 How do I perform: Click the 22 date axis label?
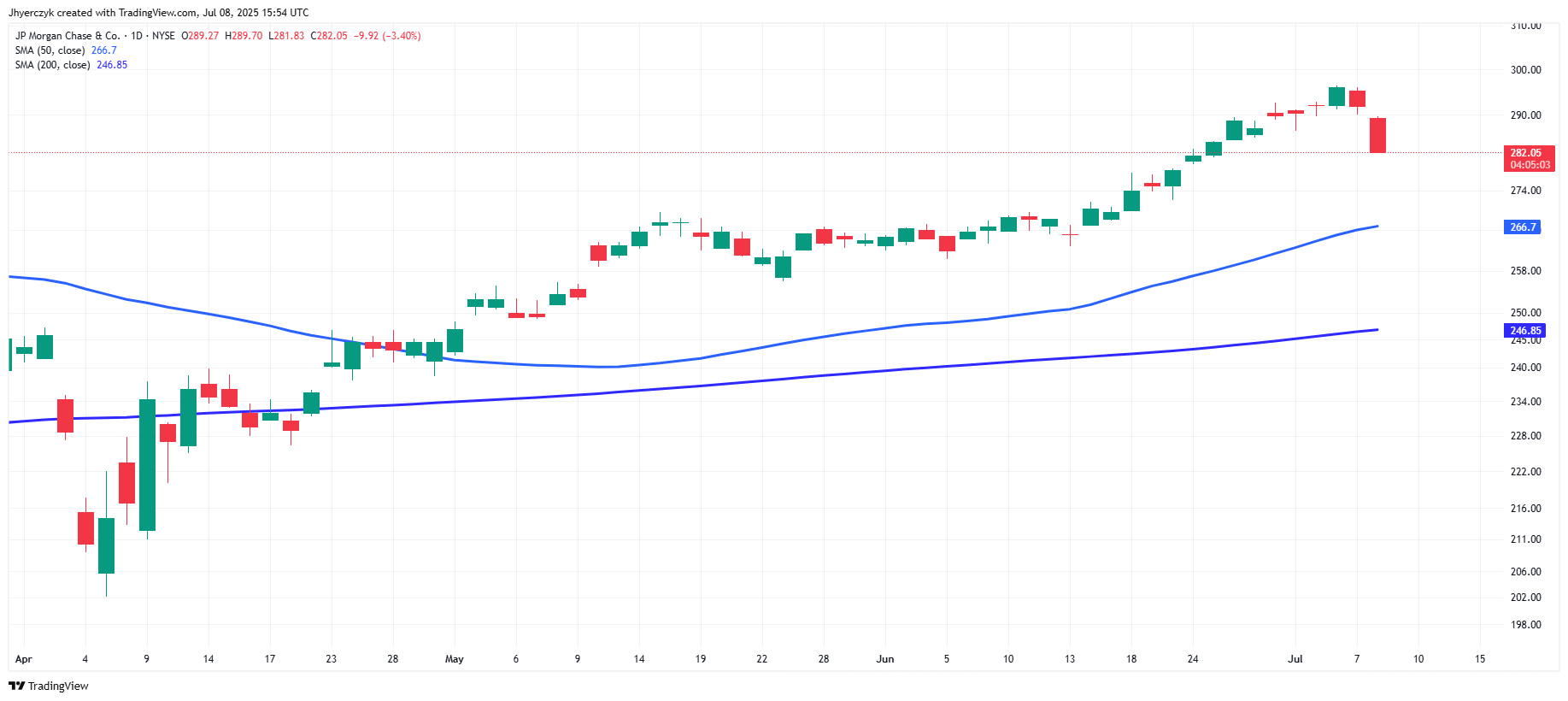[762, 659]
